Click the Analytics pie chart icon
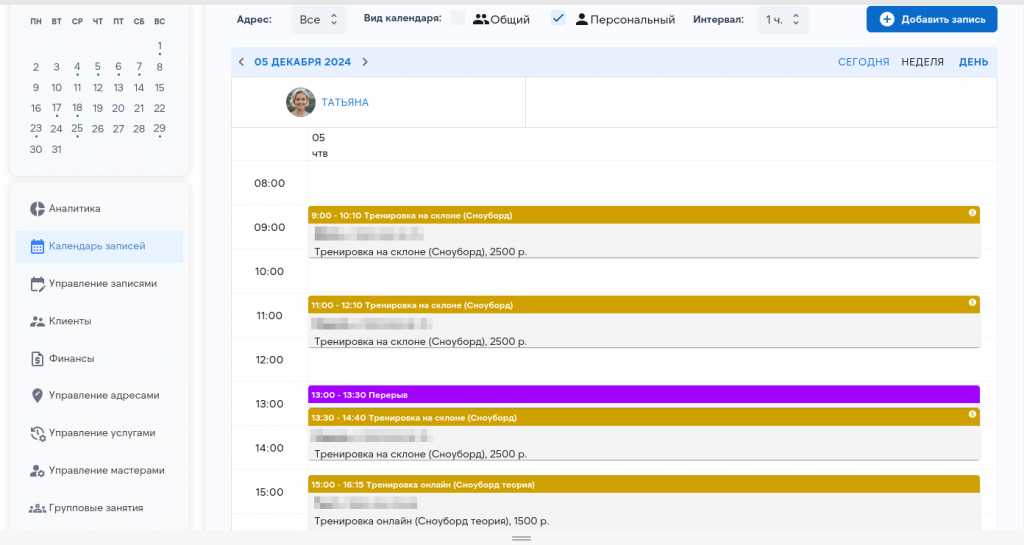Image resolution: width=1024 pixels, height=545 pixels. 37,209
